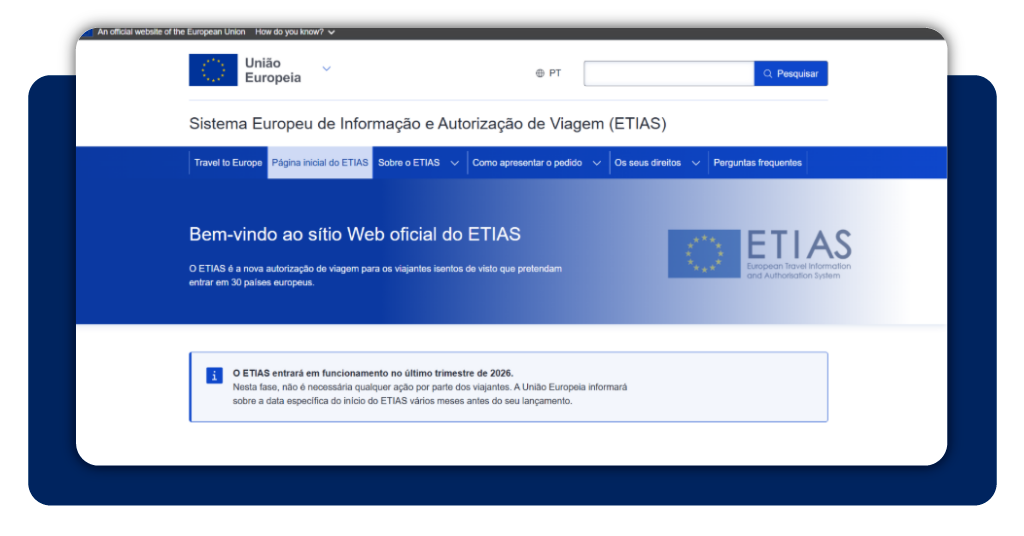
Task: Click the globe language icon
Action: pos(540,73)
